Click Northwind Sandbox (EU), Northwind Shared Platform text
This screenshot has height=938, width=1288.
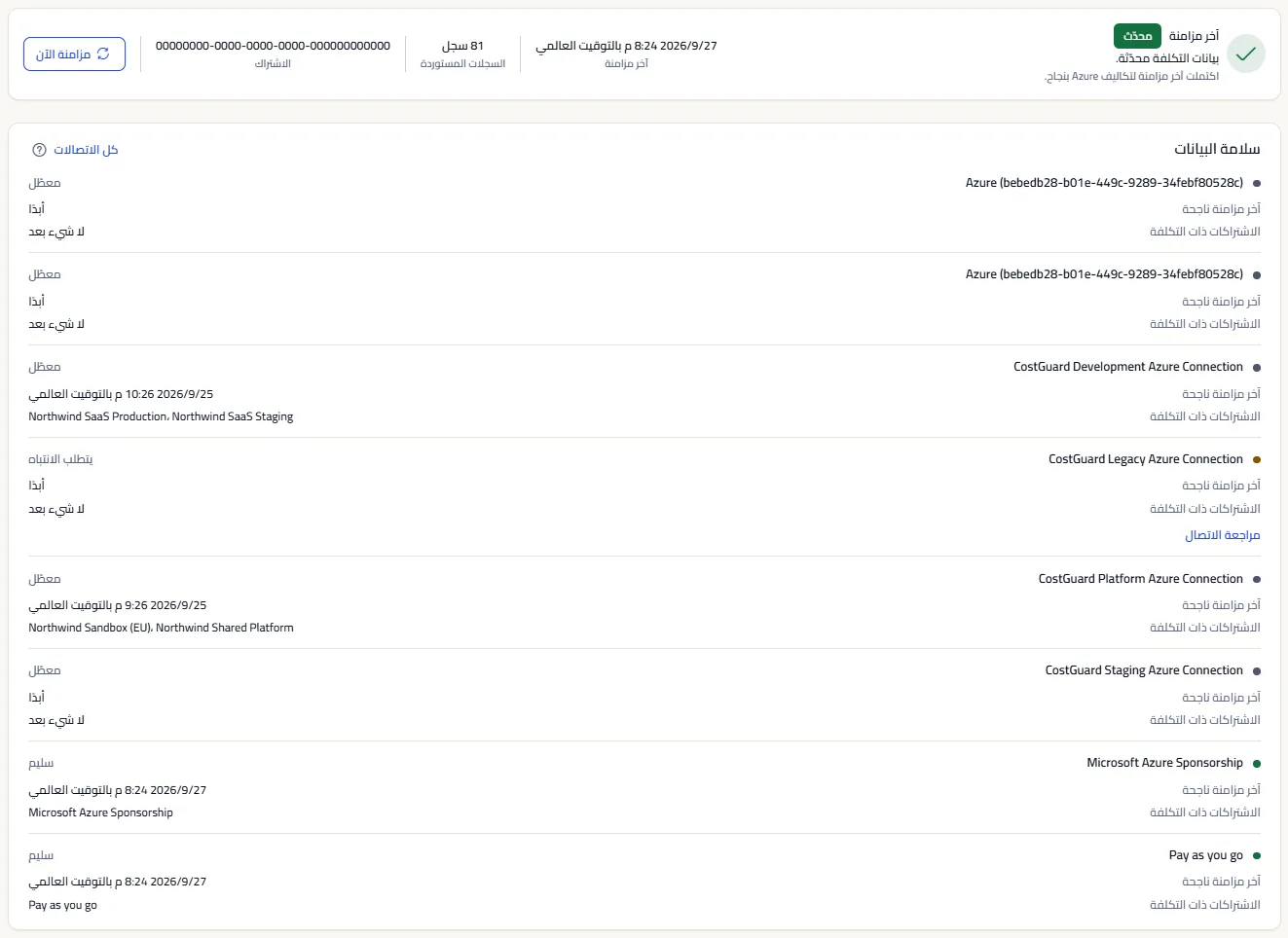(x=161, y=628)
